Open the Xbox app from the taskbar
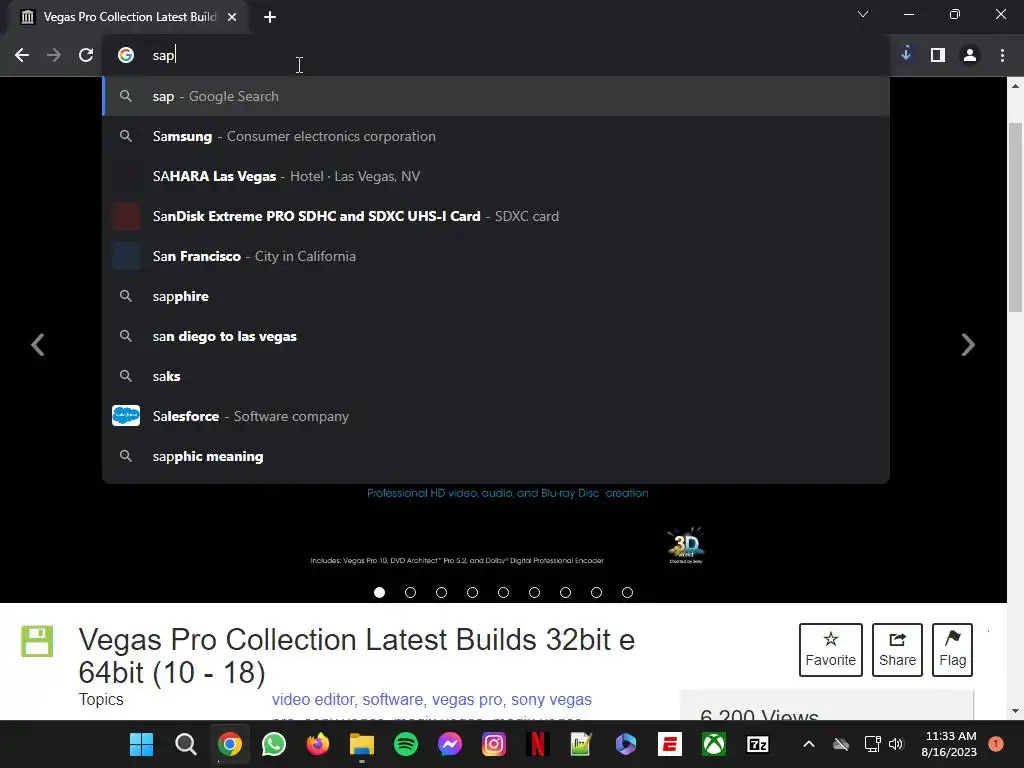The image size is (1024, 768). [x=714, y=744]
